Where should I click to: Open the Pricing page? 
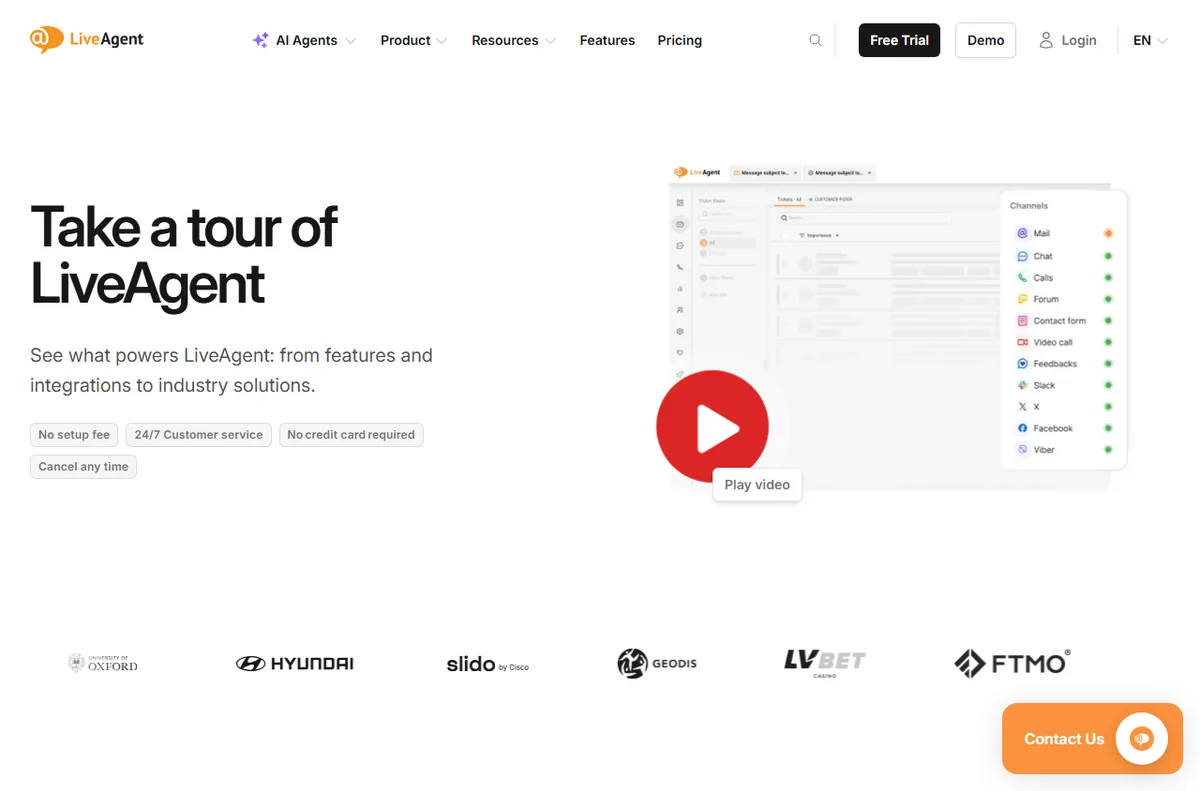click(680, 40)
